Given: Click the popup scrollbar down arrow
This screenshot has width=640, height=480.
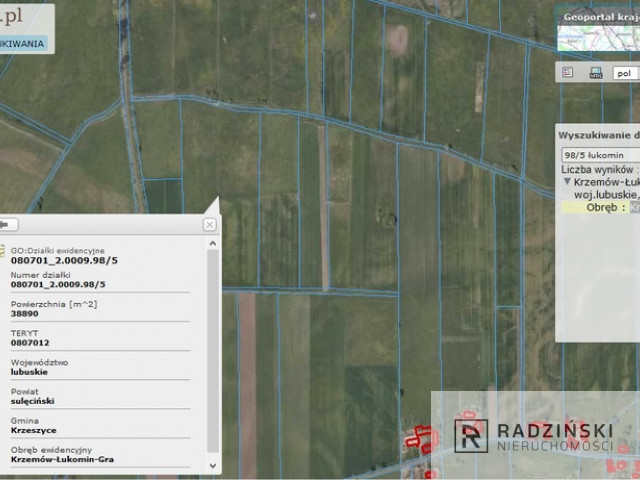Looking at the screenshot, I should pos(213,465).
